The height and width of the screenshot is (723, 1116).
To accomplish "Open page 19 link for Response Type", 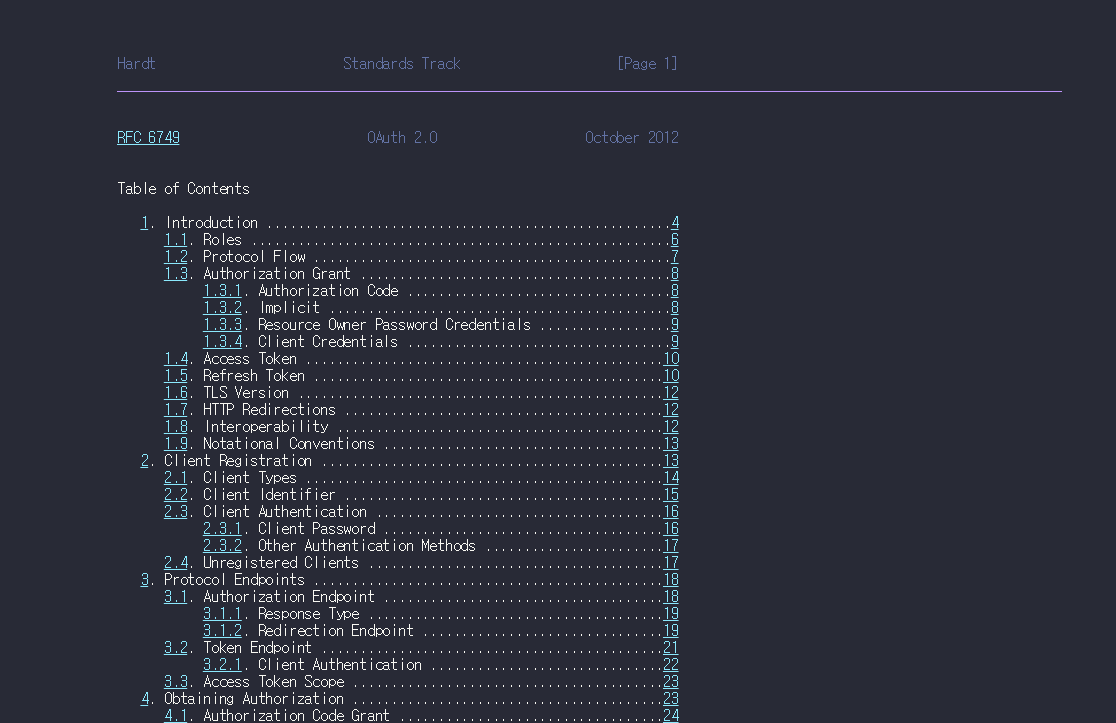I will pos(671,614).
